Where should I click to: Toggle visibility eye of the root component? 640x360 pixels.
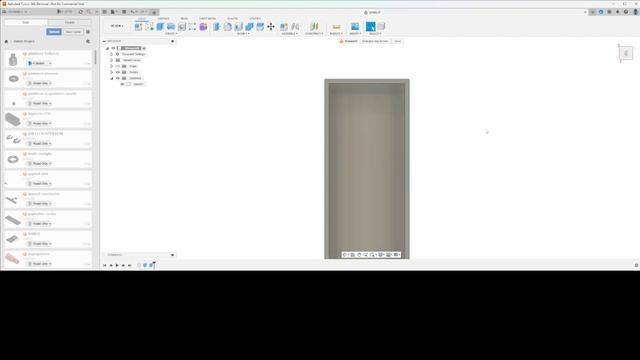[x=113, y=48]
